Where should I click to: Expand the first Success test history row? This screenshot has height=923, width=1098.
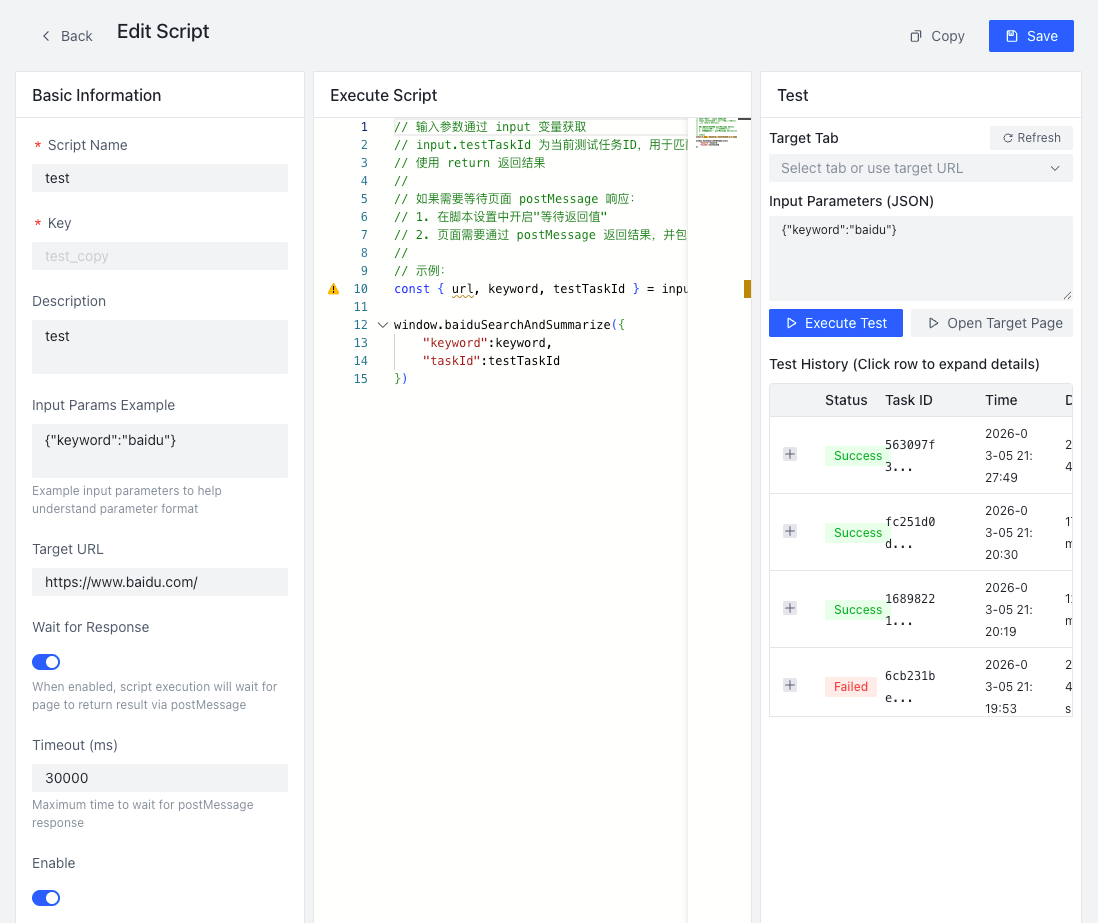[x=790, y=454]
